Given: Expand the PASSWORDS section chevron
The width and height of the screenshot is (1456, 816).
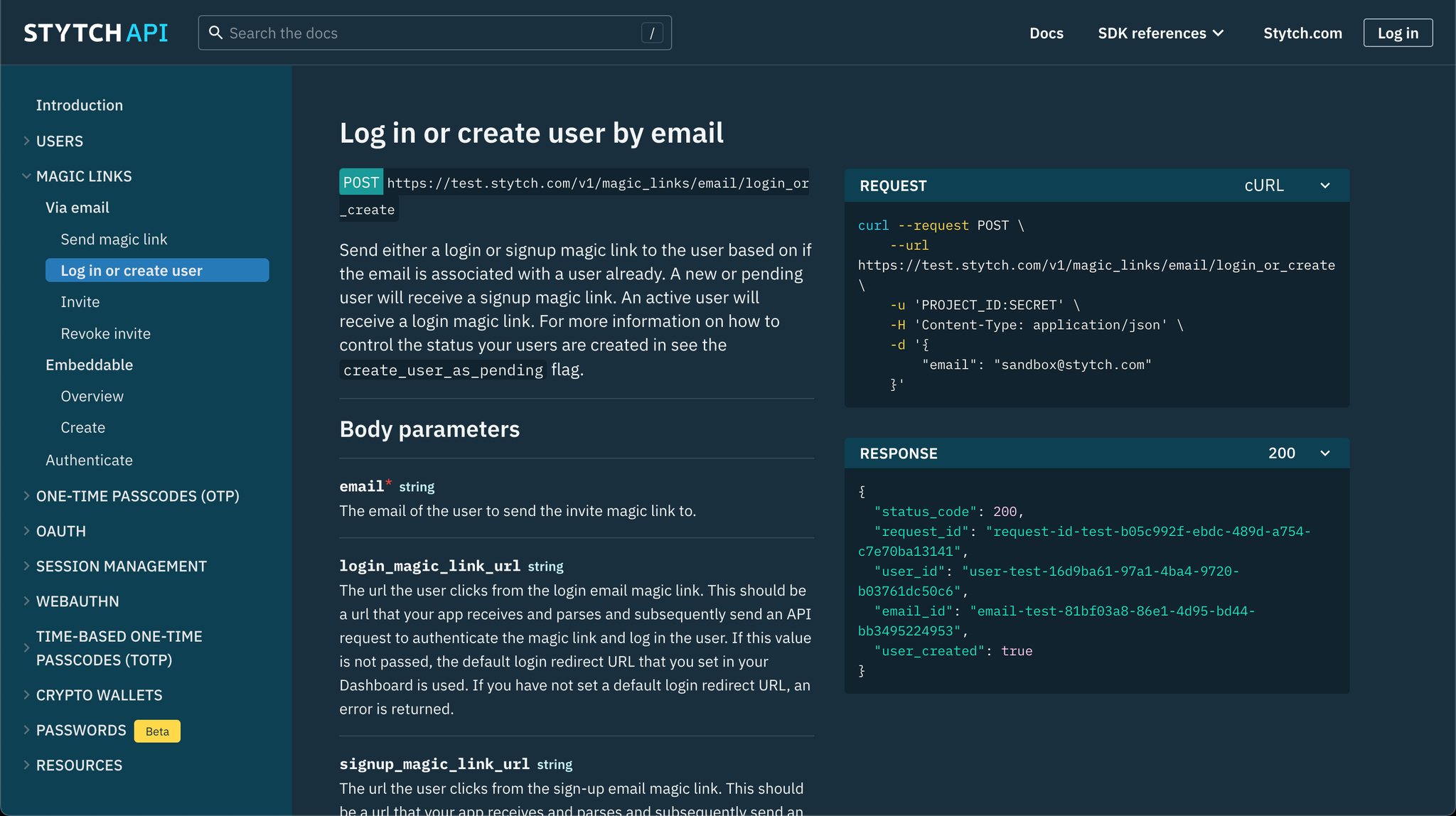Looking at the screenshot, I should tap(26, 730).
